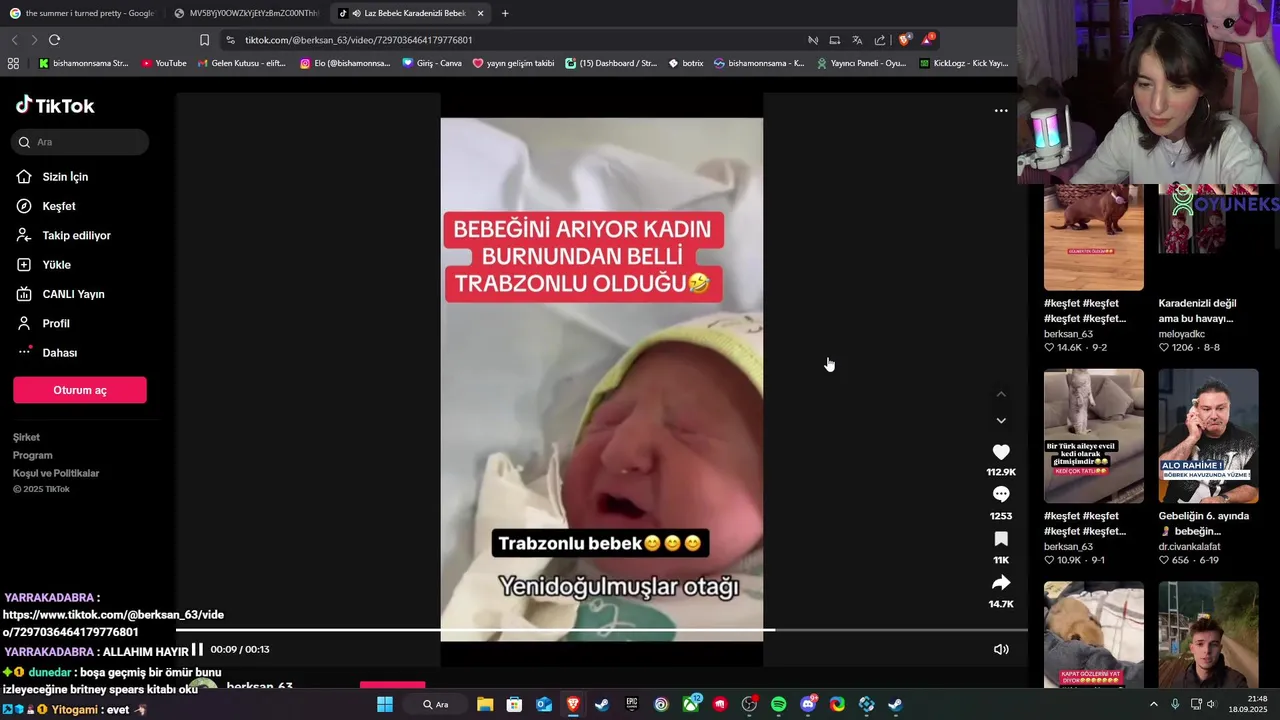Screen dimensions: 1280x720
Task: Click the address bar URL
Action: tap(359, 40)
